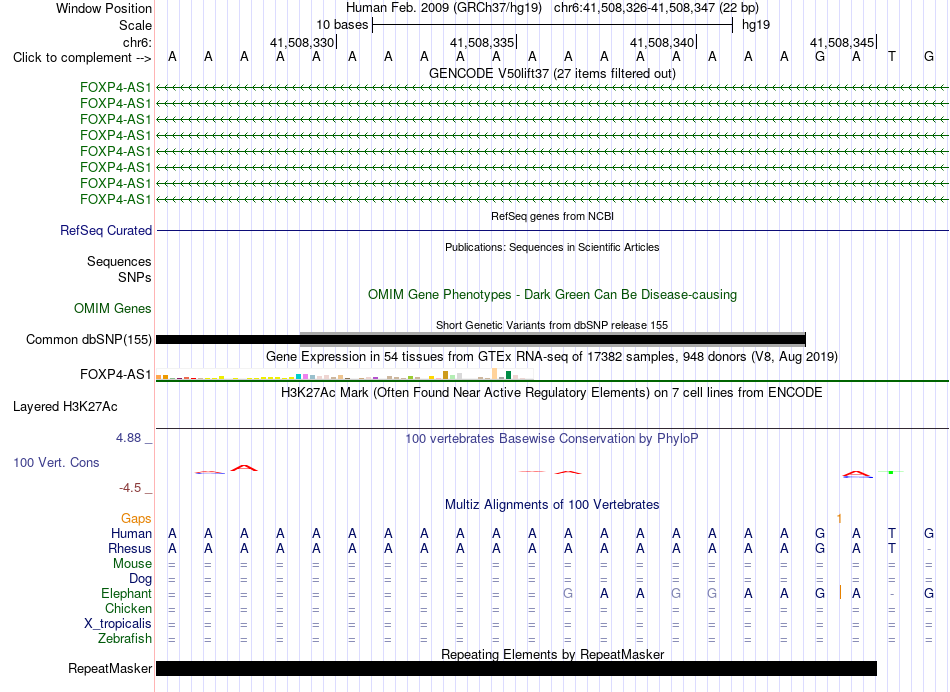Viewport: 950px width, 692px height.
Task: Open 'Short Genetic Variants from dbSNP release 155' title
Action: 552,325
